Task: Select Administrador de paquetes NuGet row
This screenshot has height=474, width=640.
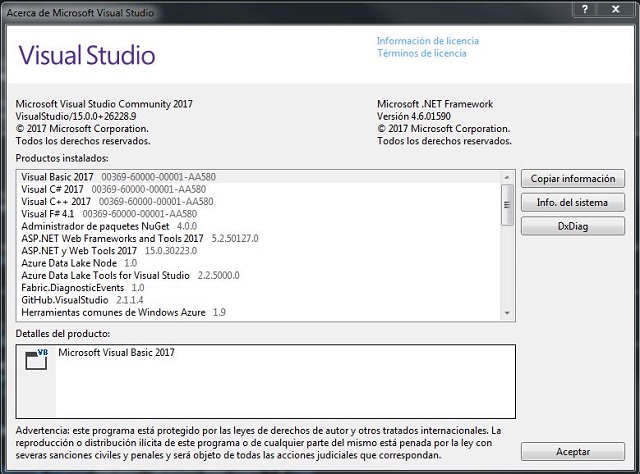Action: click(260, 226)
